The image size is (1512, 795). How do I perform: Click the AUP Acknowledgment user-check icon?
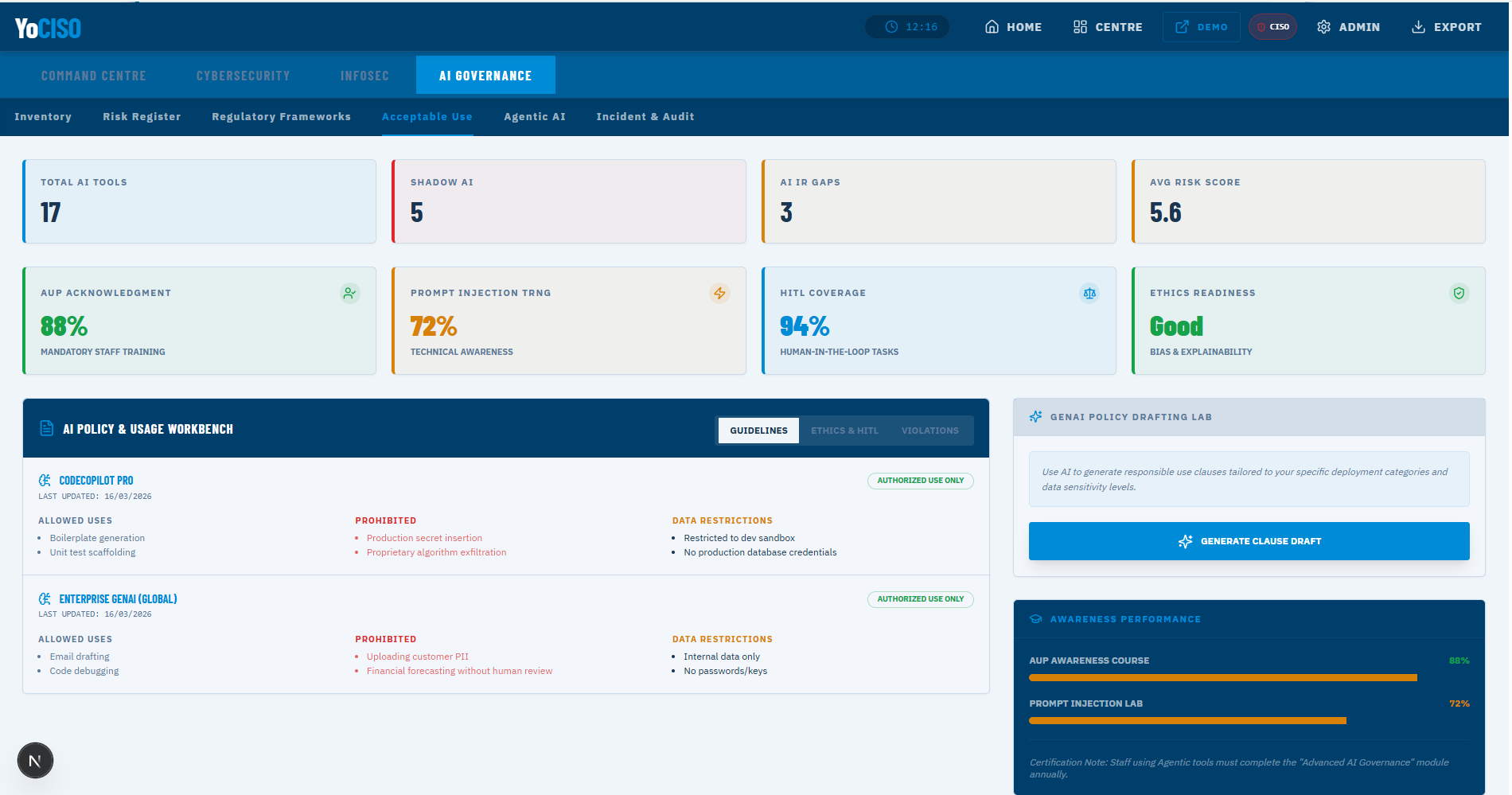[349, 293]
